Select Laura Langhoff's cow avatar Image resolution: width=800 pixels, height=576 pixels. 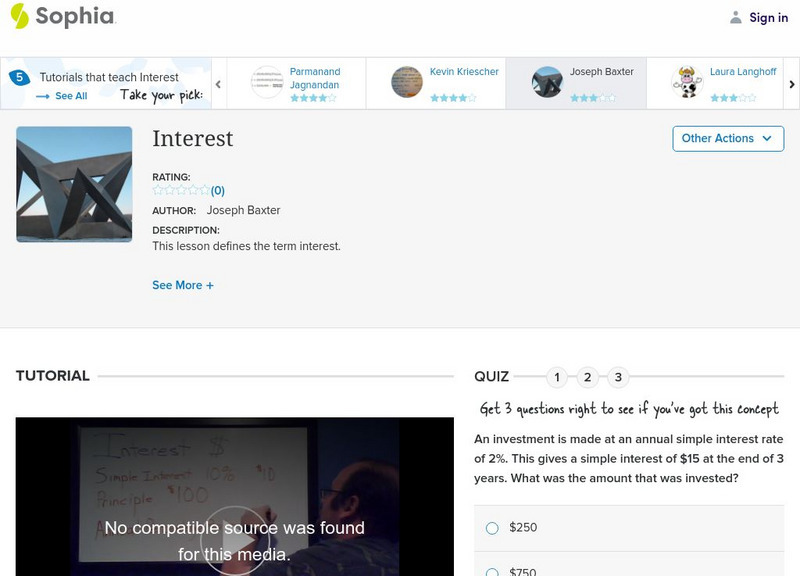click(687, 82)
